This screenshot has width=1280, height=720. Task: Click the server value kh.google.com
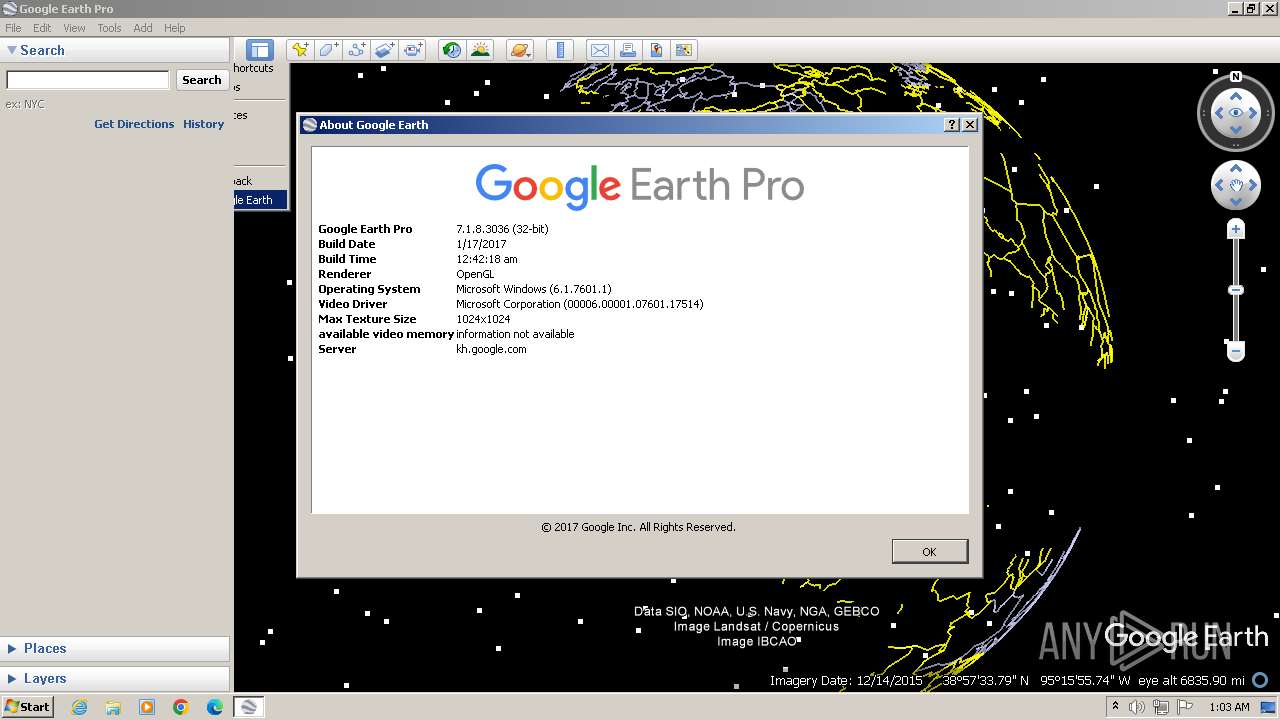pyautogui.click(x=491, y=349)
